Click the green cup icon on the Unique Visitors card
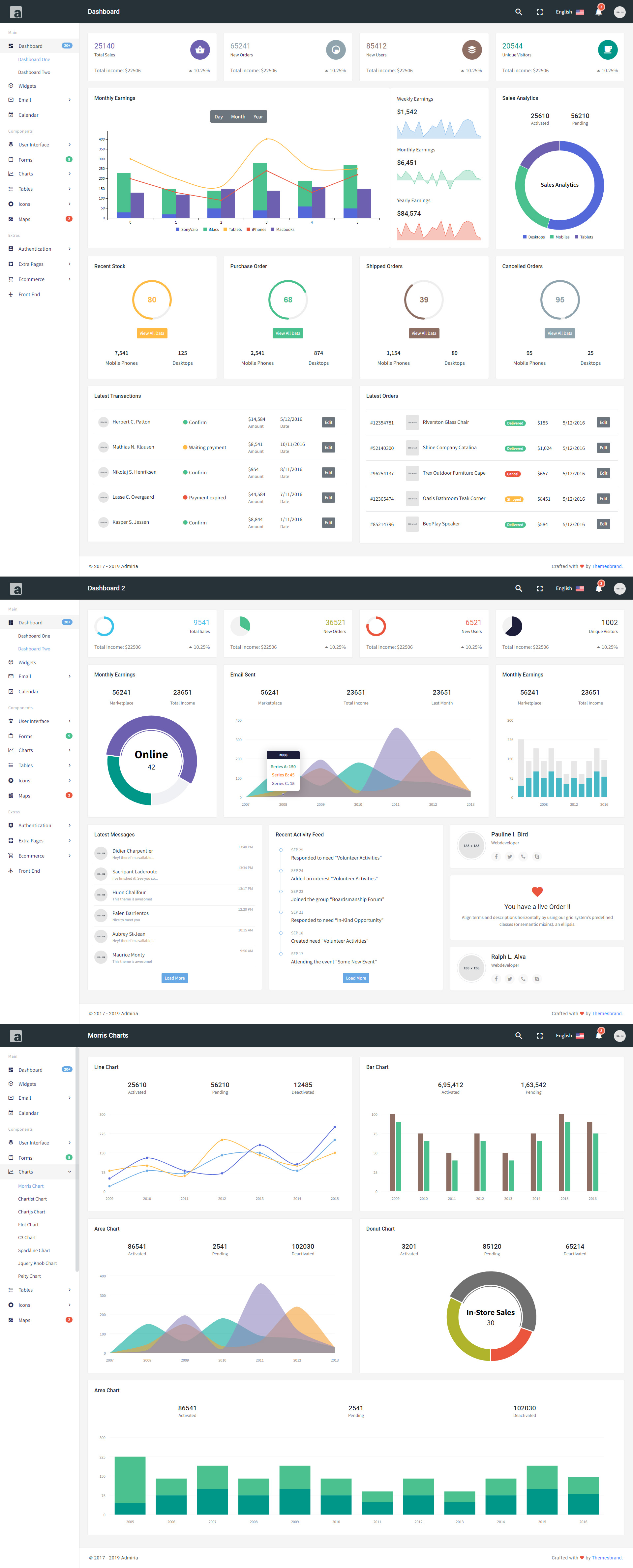The width and height of the screenshot is (633, 1568). pos(607,50)
